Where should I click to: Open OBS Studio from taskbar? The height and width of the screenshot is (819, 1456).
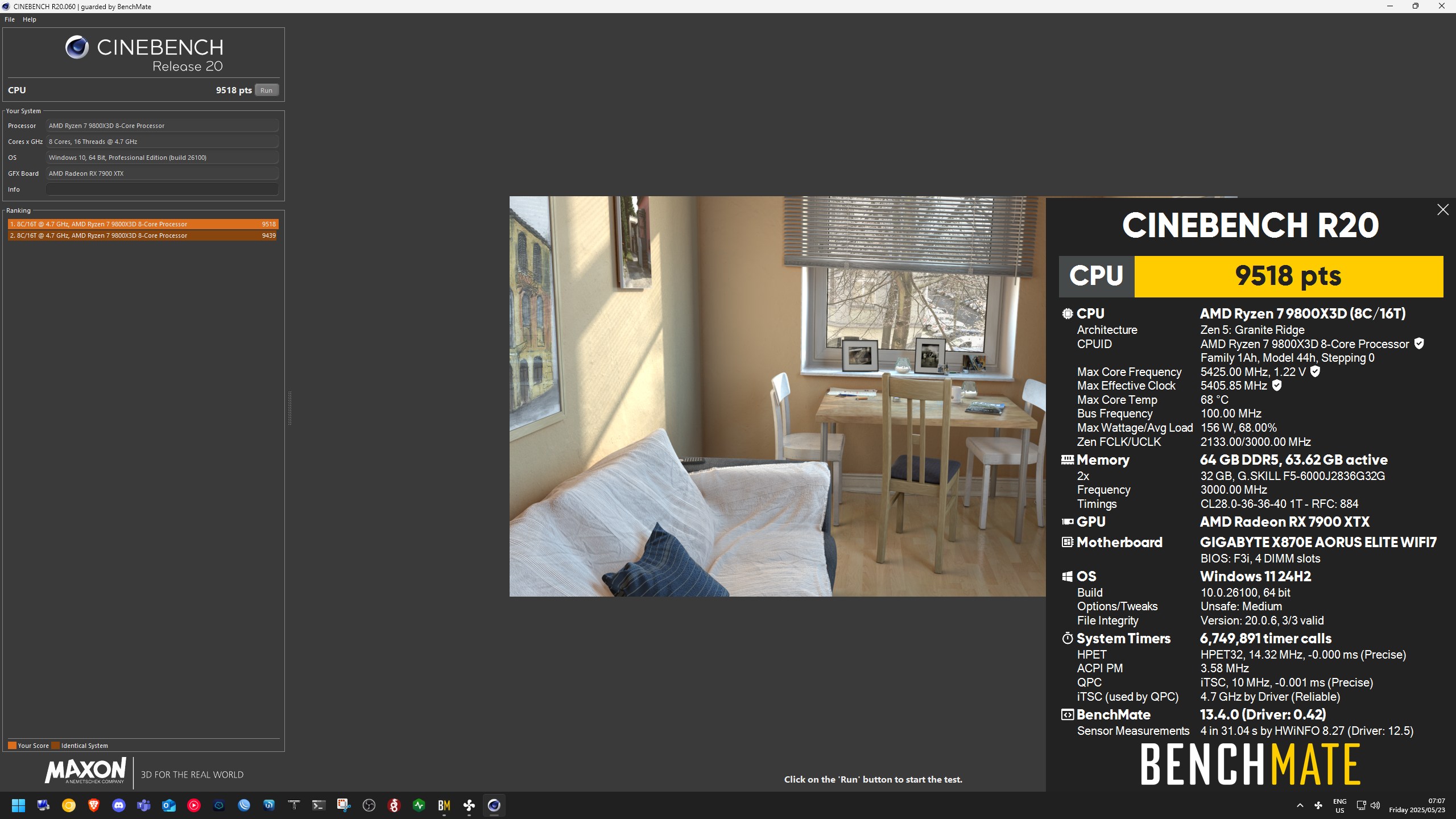(x=369, y=805)
